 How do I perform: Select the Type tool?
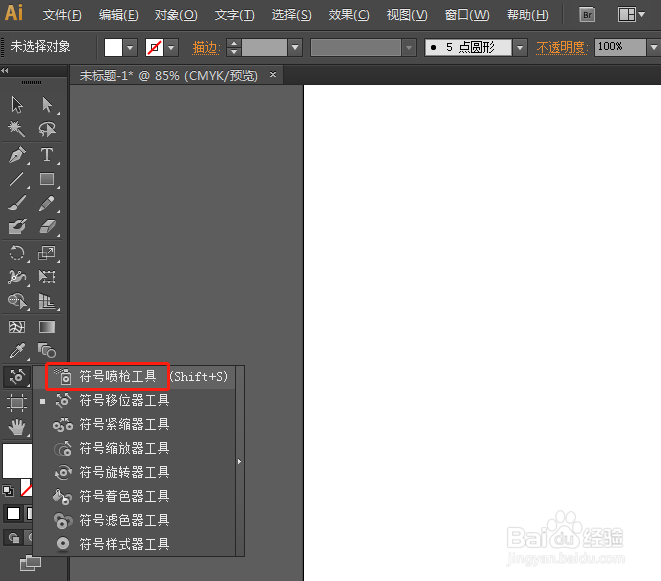pyautogui.click(x=47, y=155)
